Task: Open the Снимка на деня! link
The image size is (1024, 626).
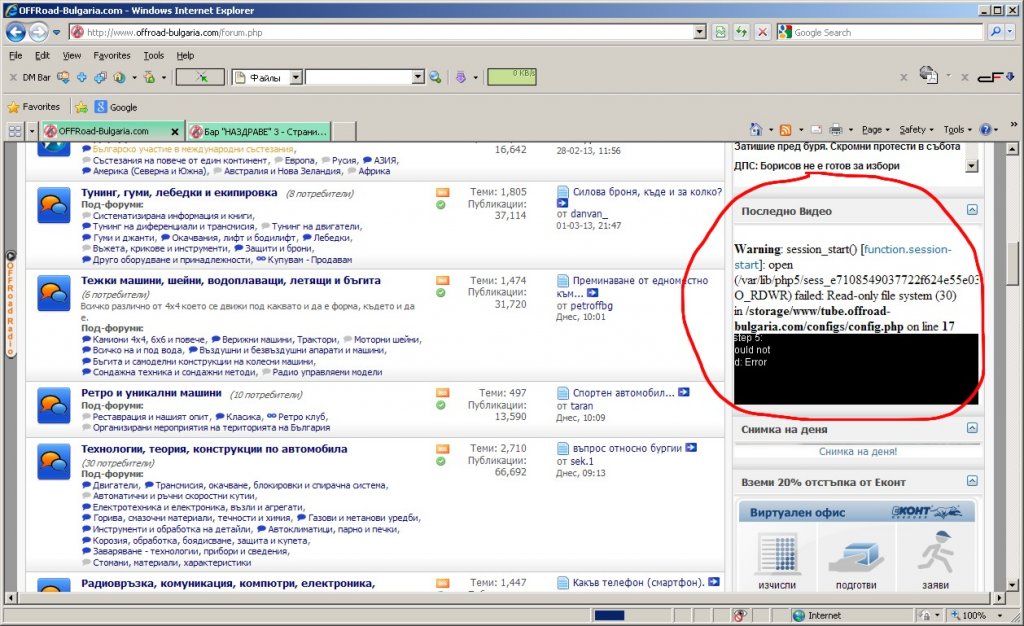Action: click(857, 451)
